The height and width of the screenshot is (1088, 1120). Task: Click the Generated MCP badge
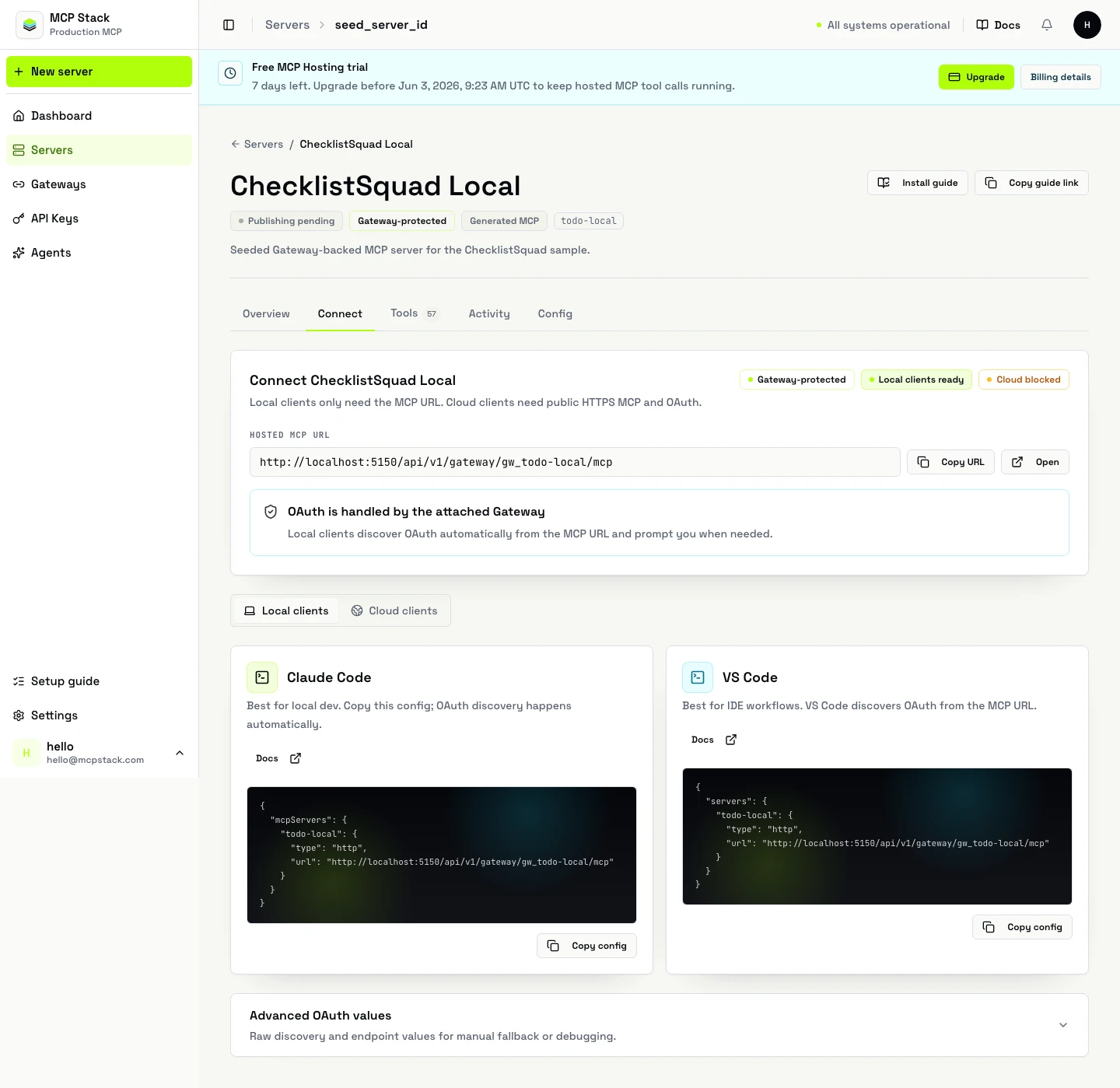pos(504,221)
